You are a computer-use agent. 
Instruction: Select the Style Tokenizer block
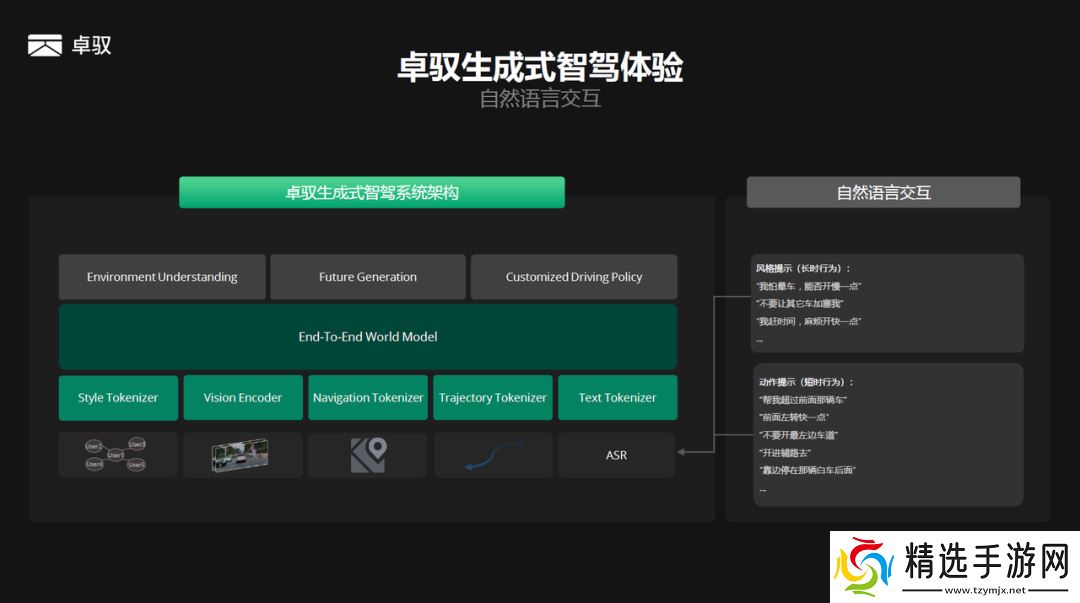[x=118, y=398]
